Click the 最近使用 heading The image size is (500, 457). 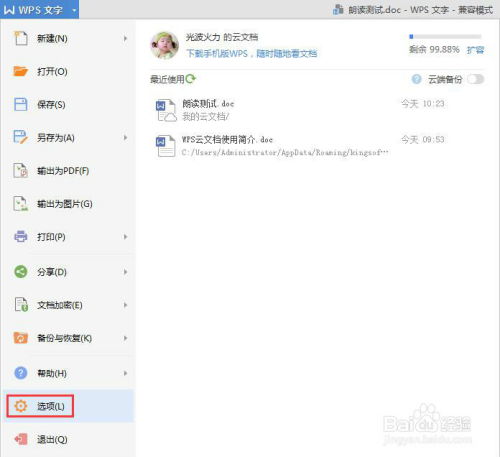[167, 79]
